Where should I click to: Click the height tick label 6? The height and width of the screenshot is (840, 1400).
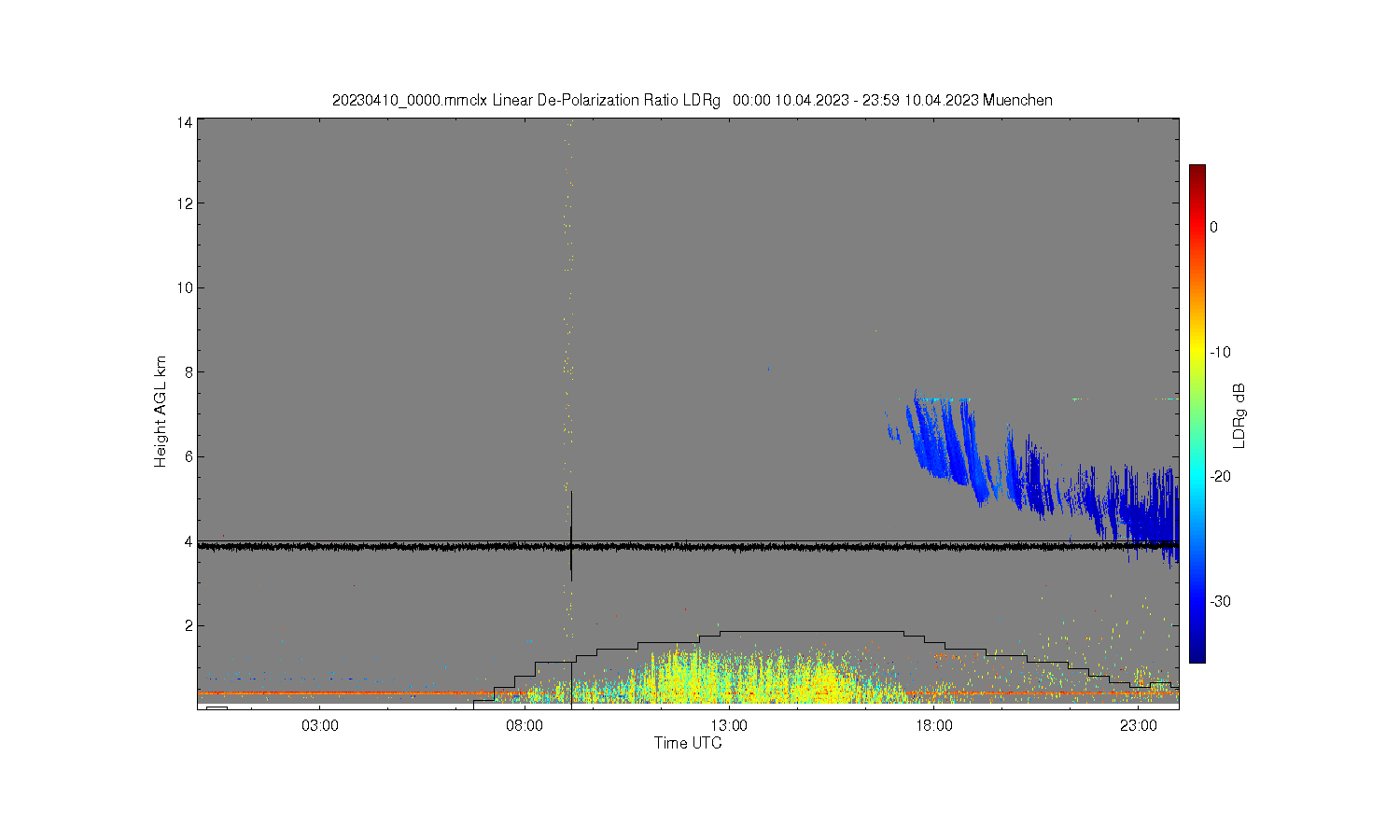pos(189,456)
